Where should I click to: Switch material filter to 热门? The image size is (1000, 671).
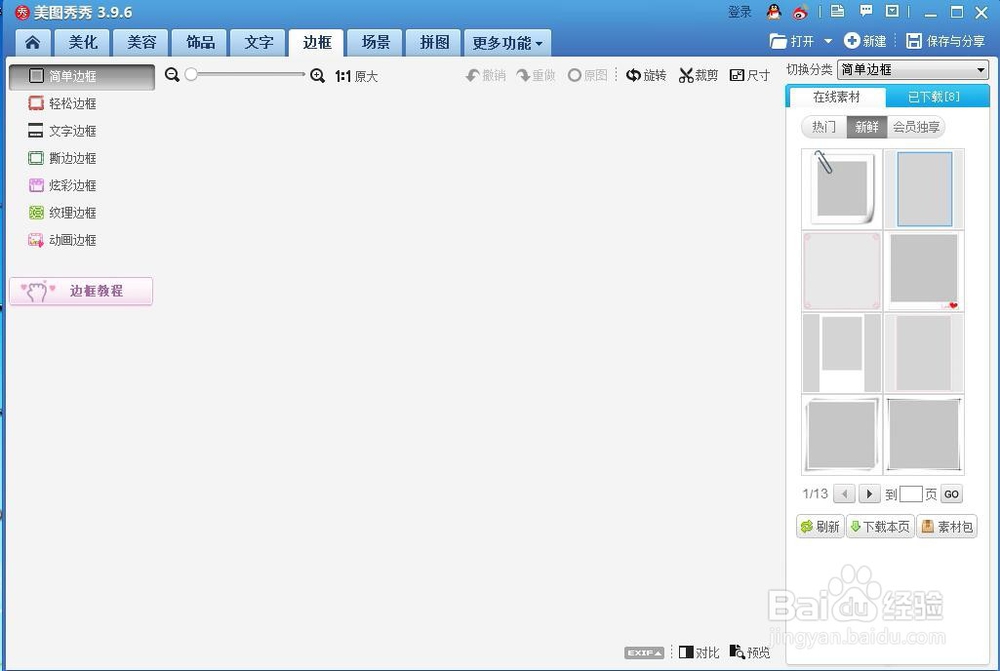pos(823,126)
